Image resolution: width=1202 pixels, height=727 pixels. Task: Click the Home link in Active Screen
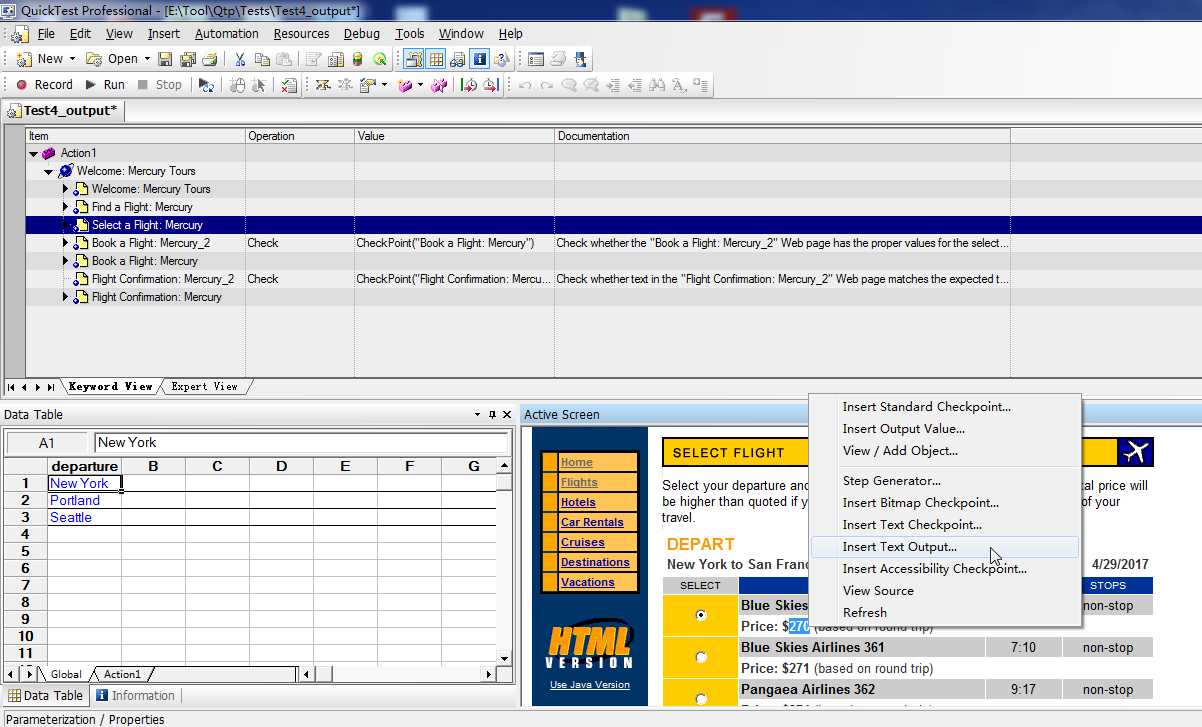[577, 463]
